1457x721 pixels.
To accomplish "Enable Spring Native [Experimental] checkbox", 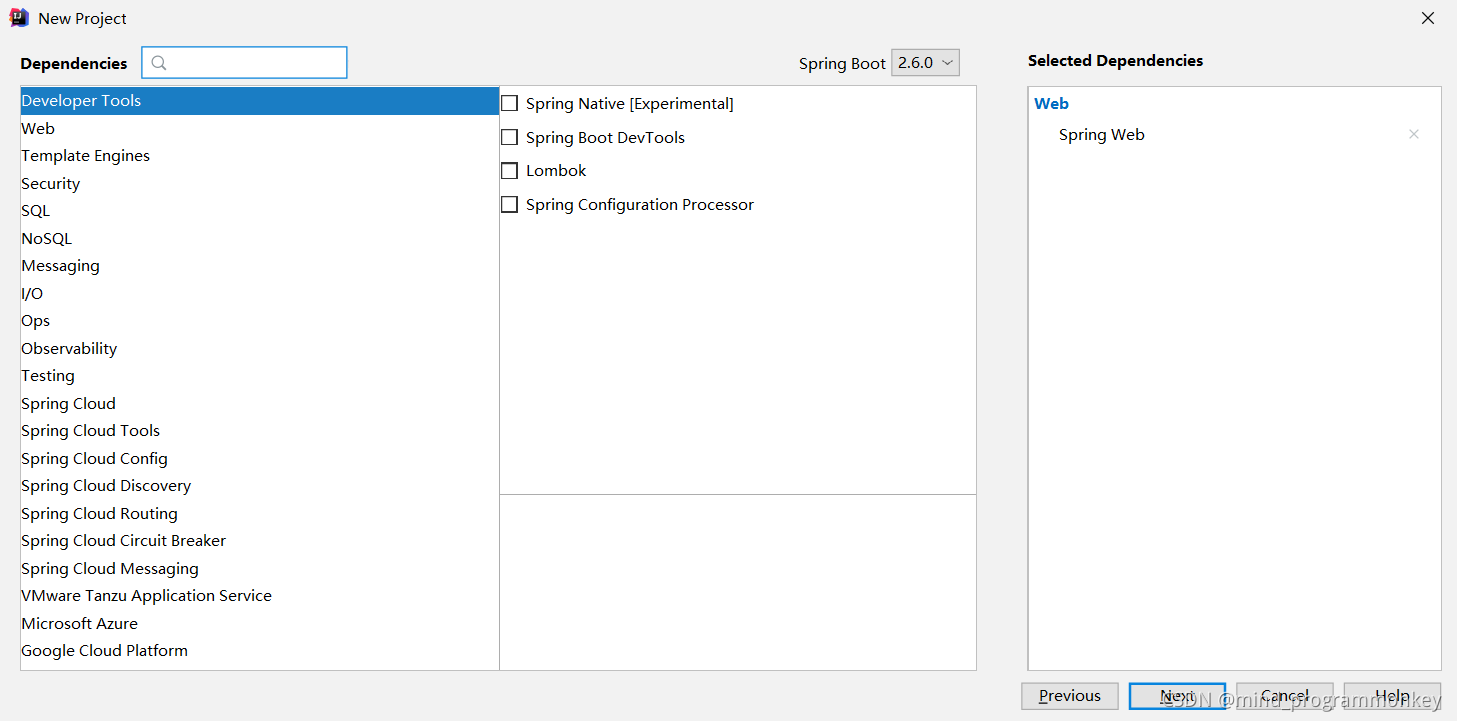I will click(x=510, y=103).
